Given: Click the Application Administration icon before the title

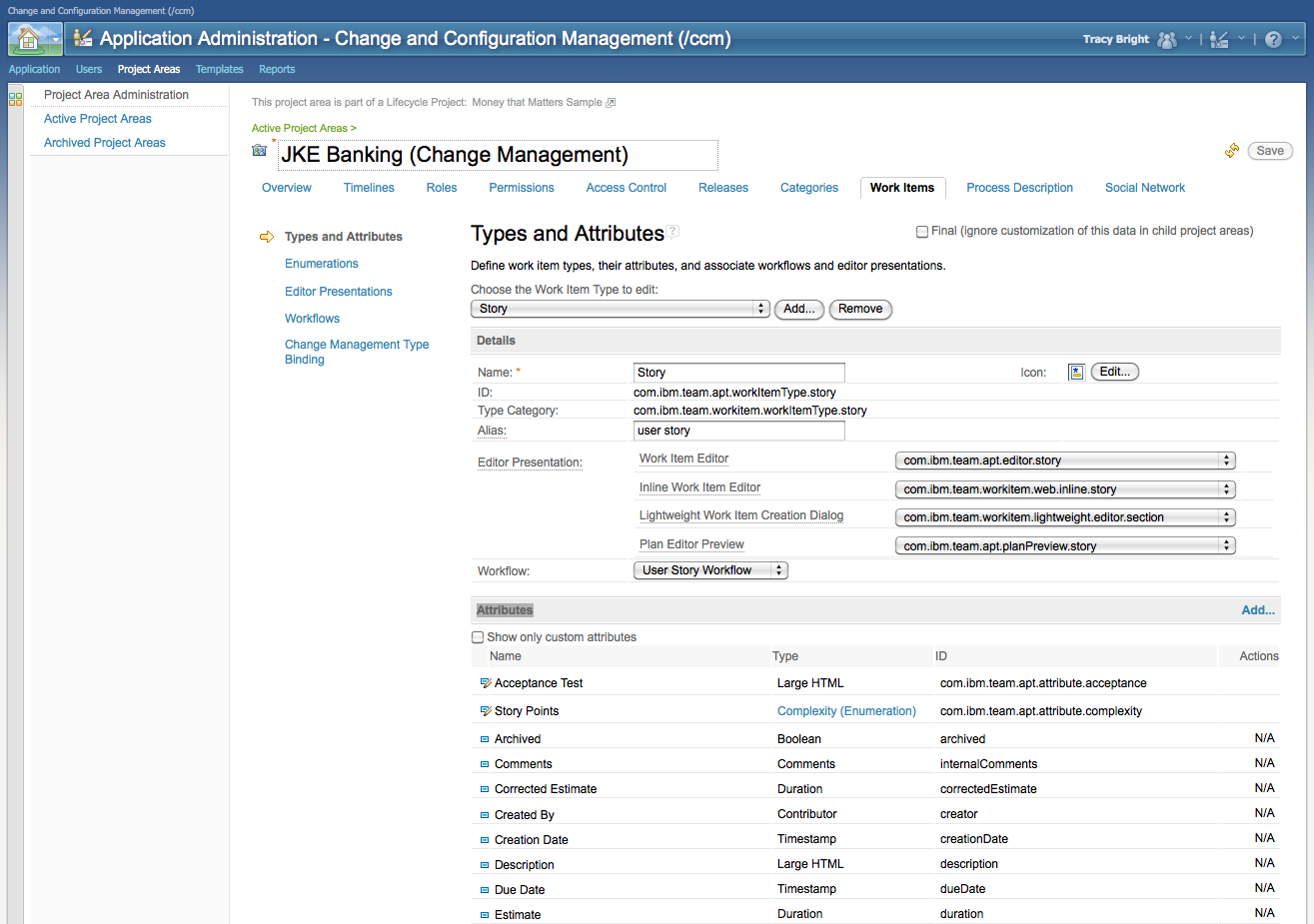Looking at the screenshot, I should click(83, 38).
